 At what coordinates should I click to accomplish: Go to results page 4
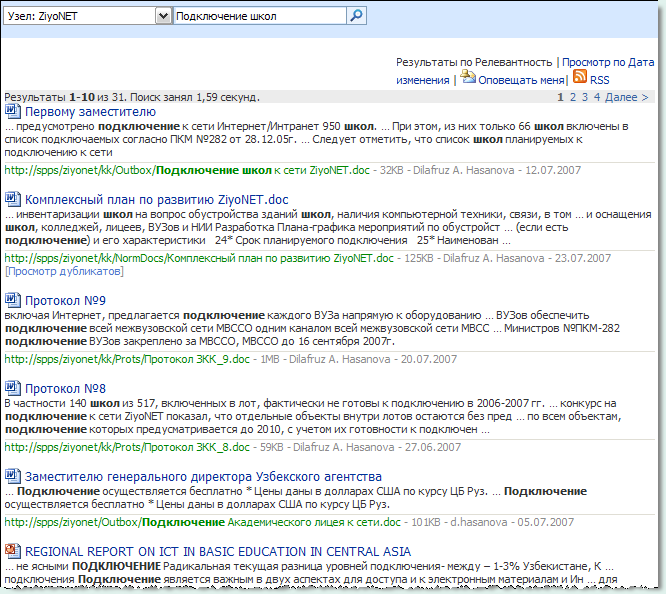click(597, 97)
